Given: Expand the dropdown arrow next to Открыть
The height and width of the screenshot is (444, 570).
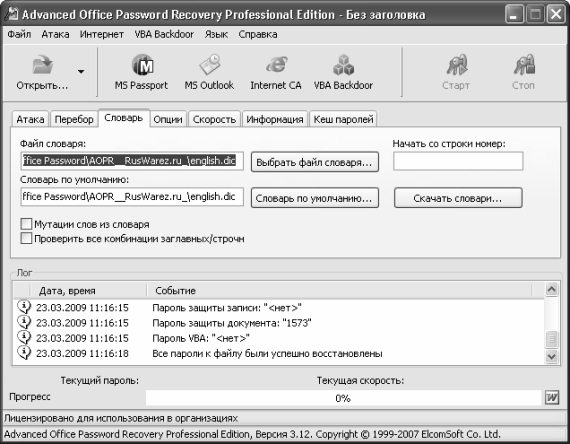Looking at the screenshot, I should (81, 71).
